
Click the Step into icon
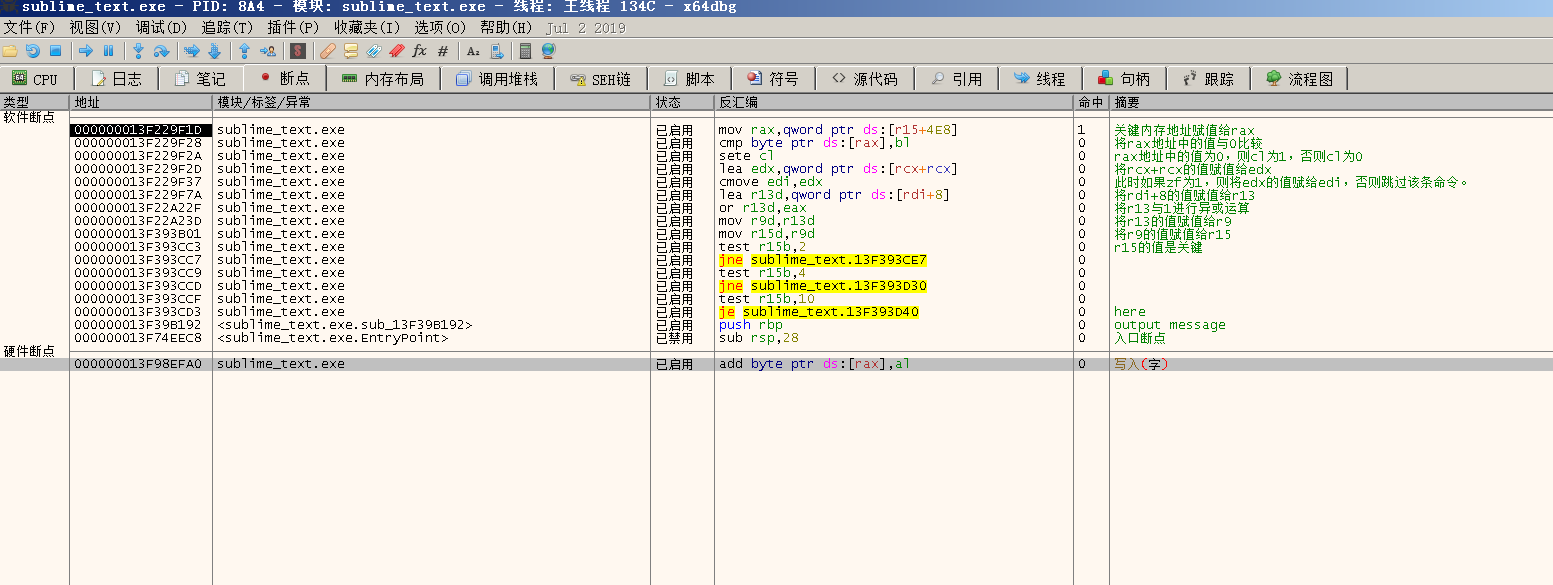point(139,50)
